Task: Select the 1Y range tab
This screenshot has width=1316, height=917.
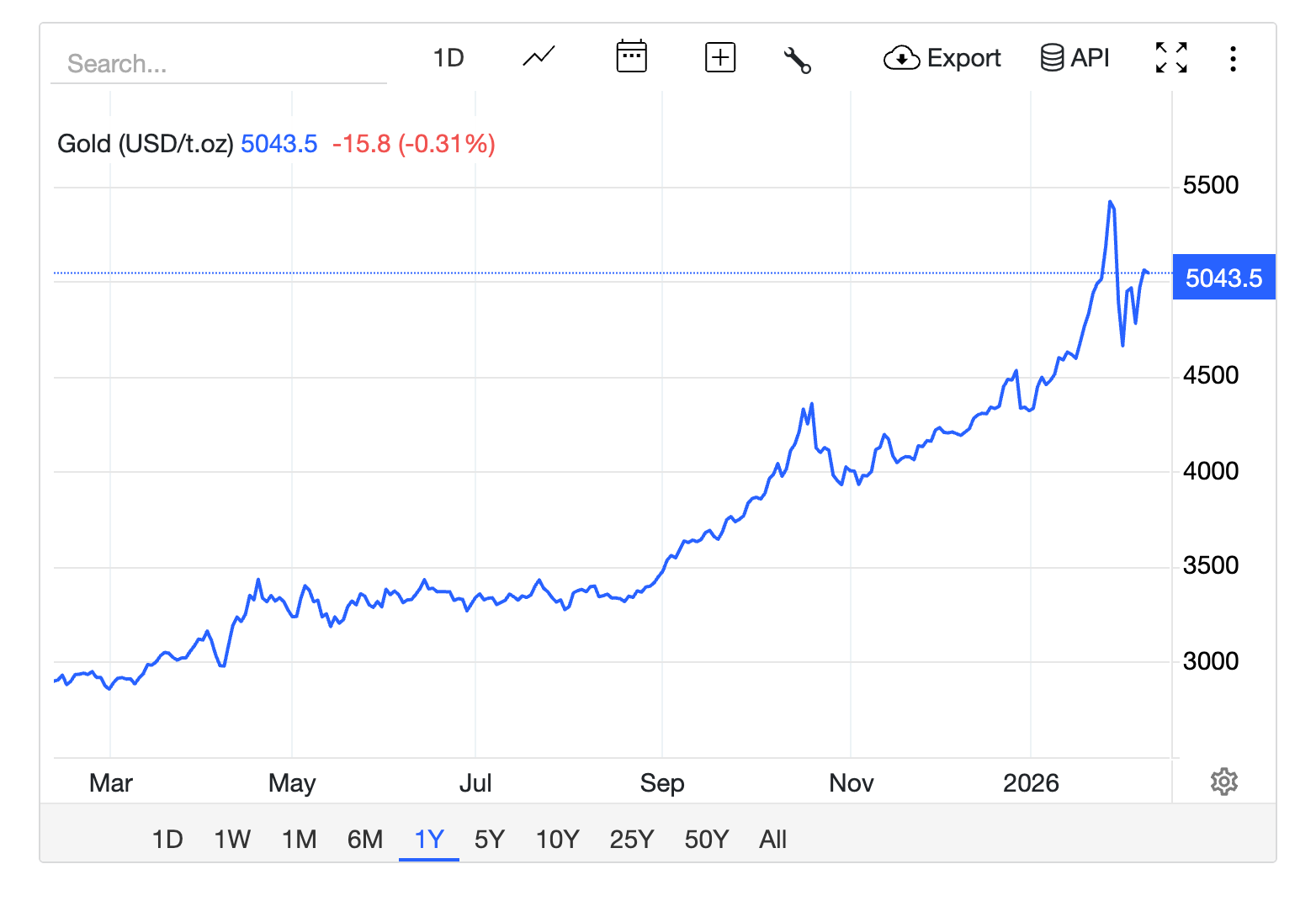Action: click(x=429, y=839)
